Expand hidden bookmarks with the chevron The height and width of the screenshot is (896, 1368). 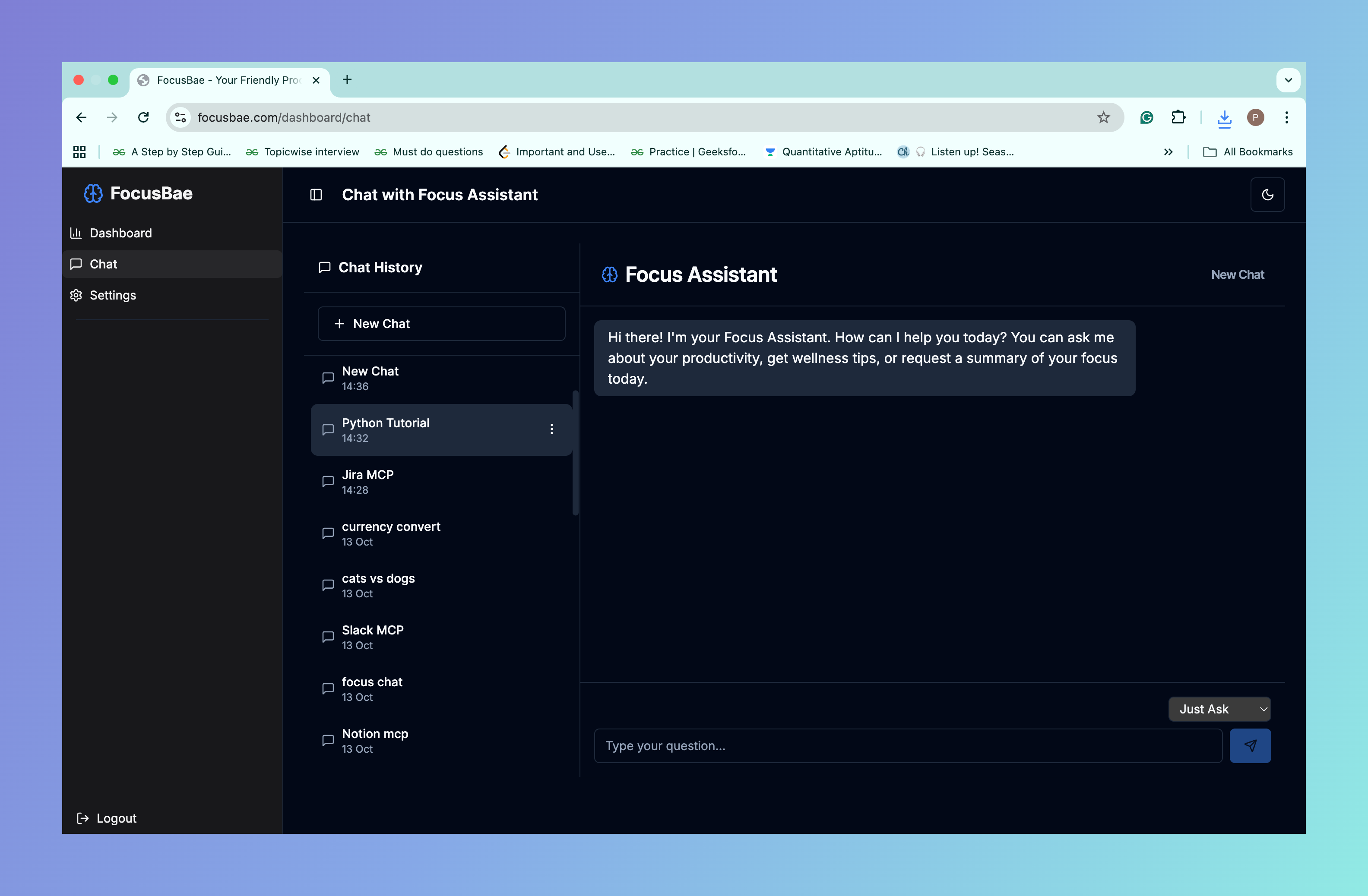point(1168,151)
